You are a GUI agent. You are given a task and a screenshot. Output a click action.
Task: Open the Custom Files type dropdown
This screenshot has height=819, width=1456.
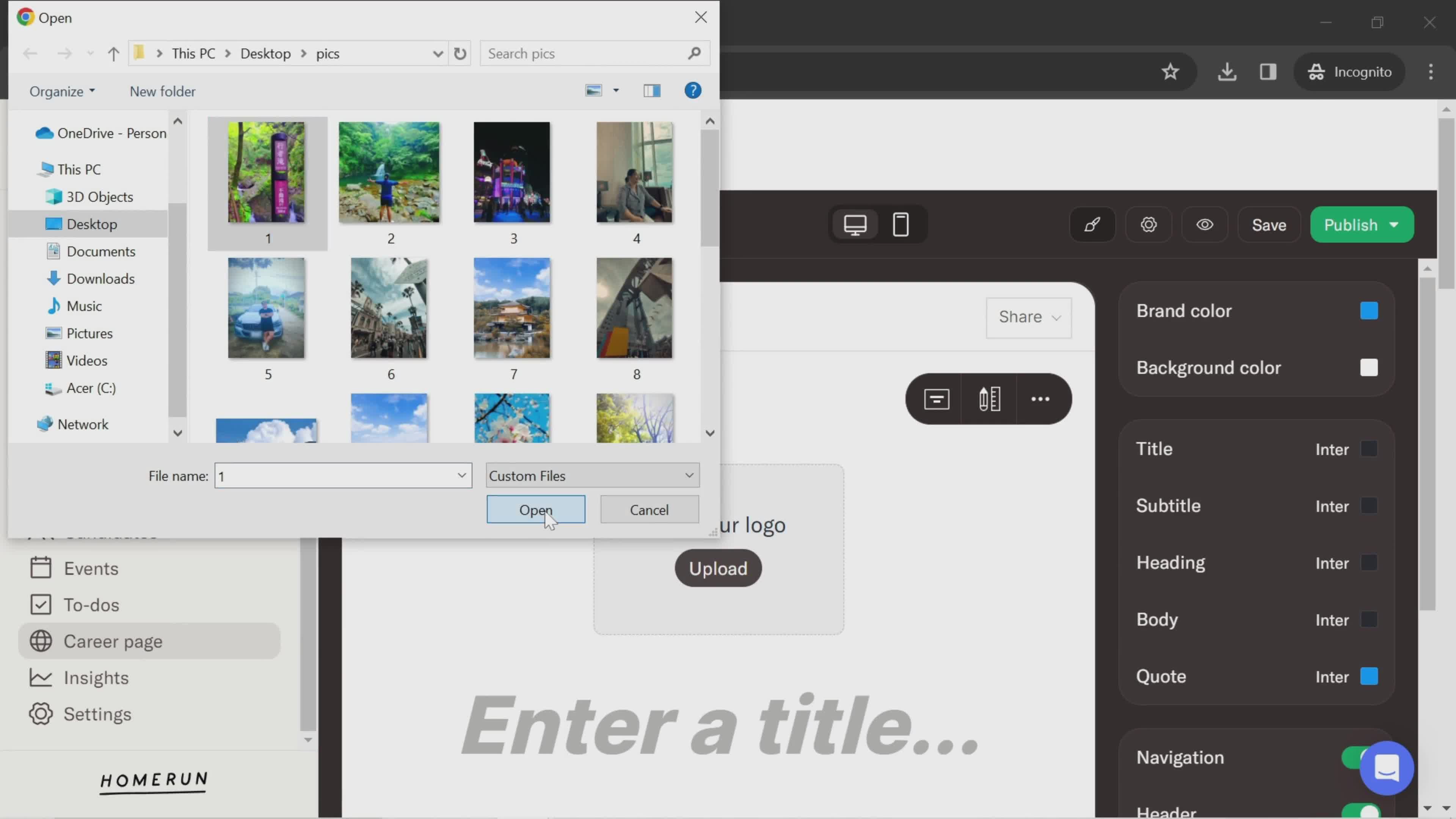tap(592, 475)
